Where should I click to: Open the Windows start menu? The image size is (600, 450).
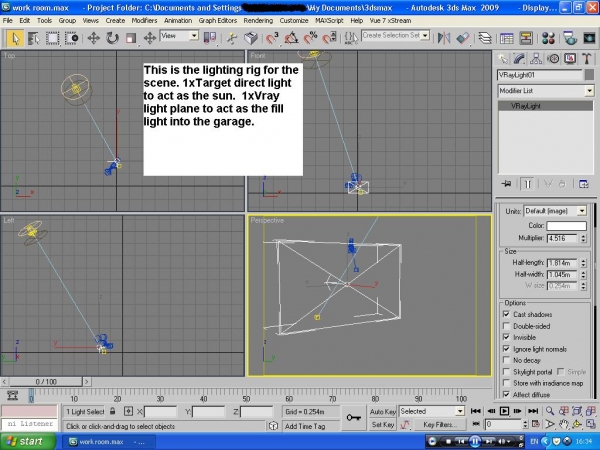pyautogui.click(x=28, y=442)
